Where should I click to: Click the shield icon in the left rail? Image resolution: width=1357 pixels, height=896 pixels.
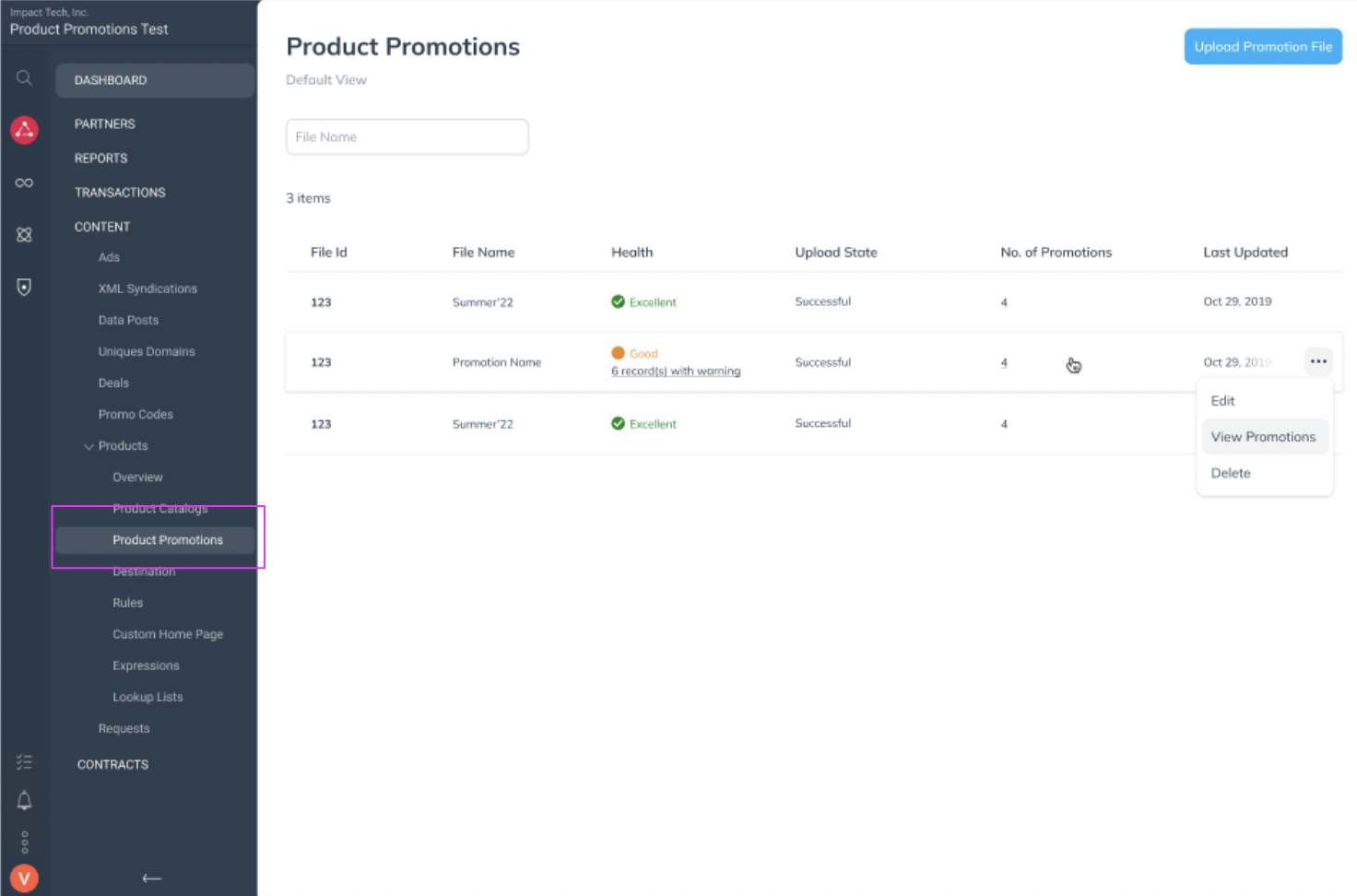coord(24,287)
